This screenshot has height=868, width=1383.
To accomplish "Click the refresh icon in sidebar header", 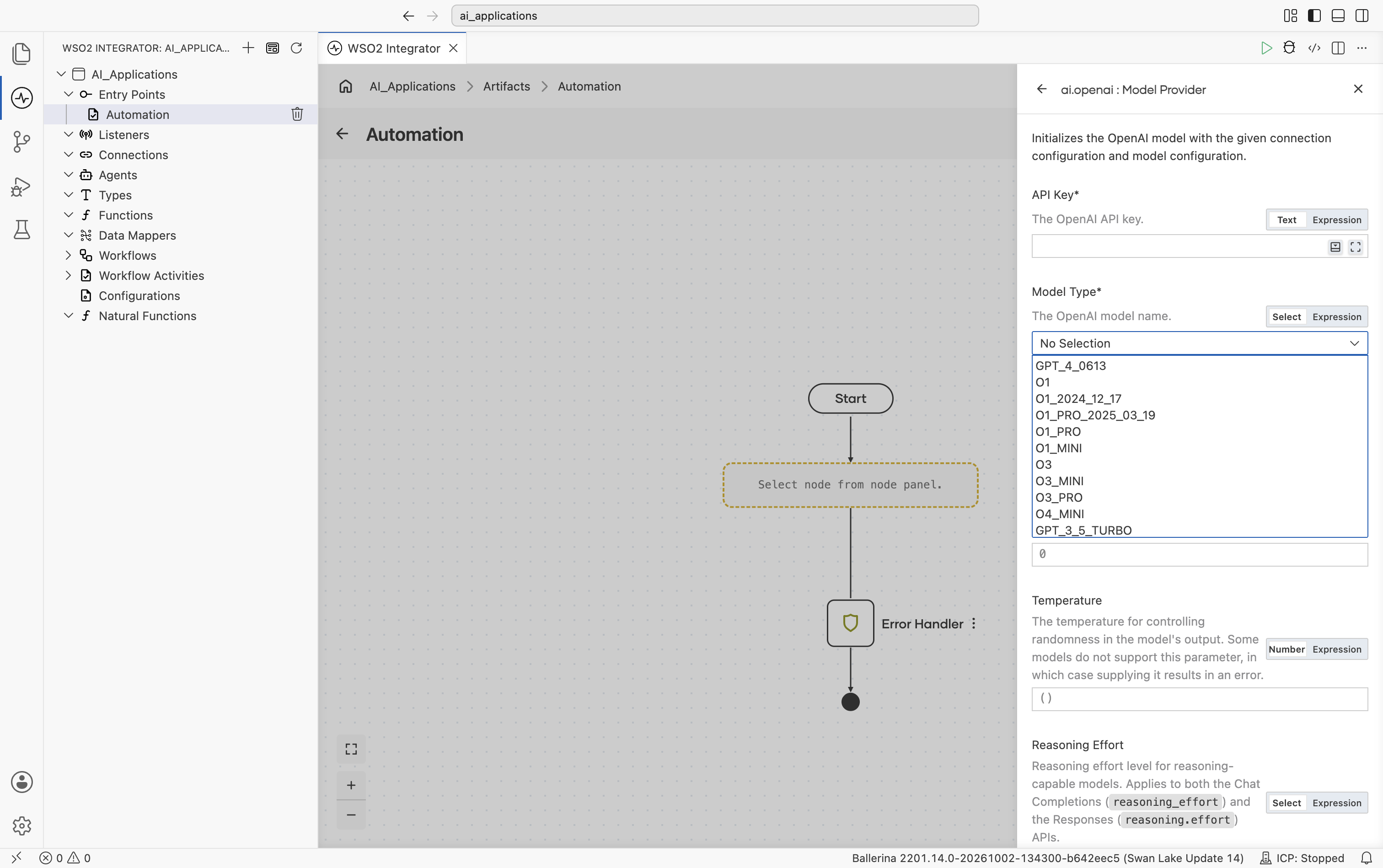I will 296,48.
